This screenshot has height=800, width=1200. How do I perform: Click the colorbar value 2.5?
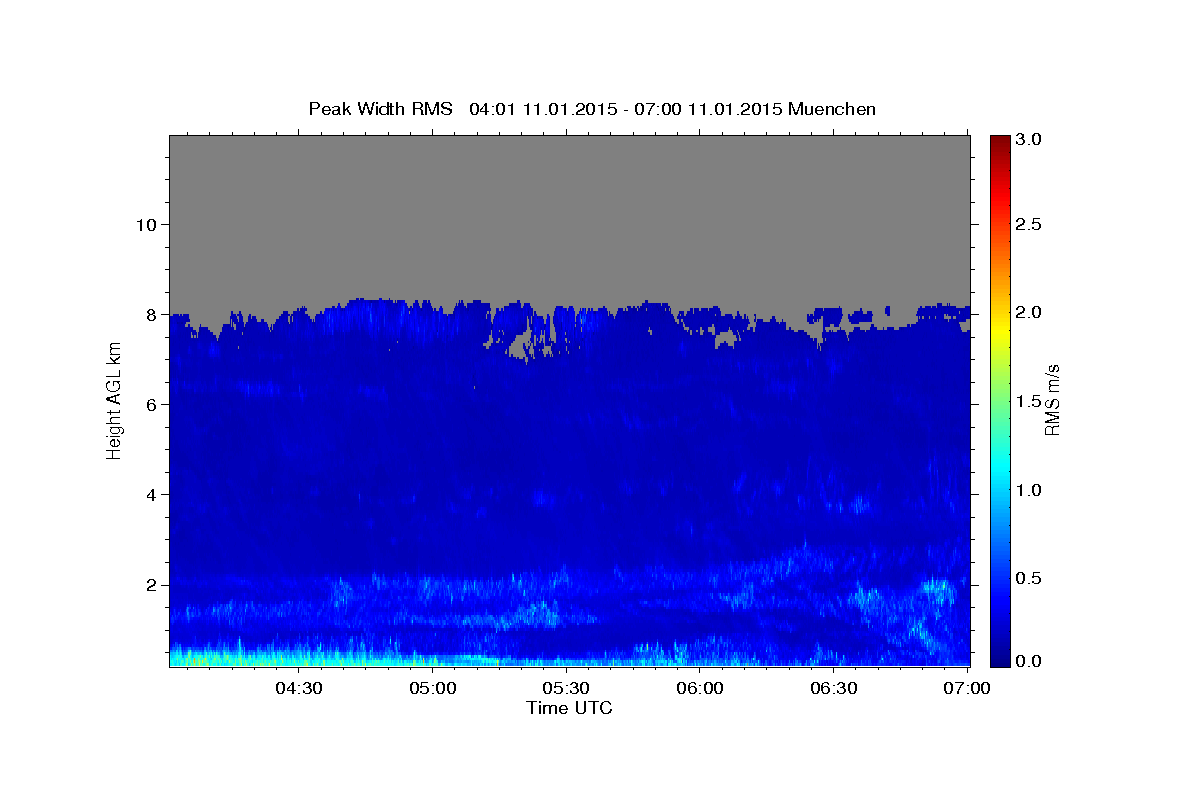click(1029, 224)
